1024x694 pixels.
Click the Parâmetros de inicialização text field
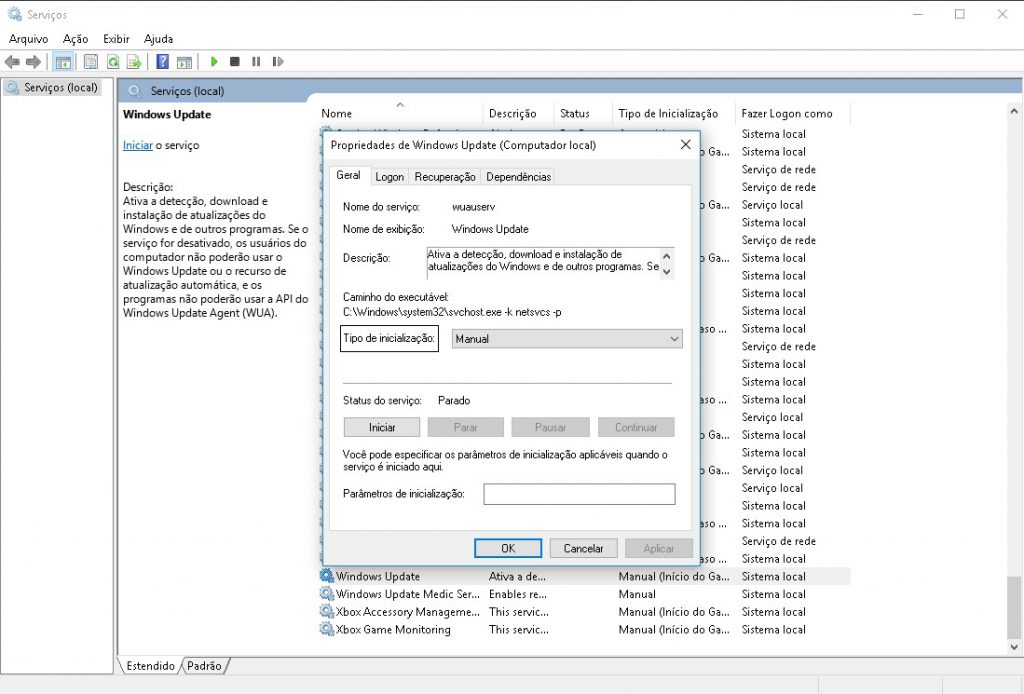coord(579,494)
